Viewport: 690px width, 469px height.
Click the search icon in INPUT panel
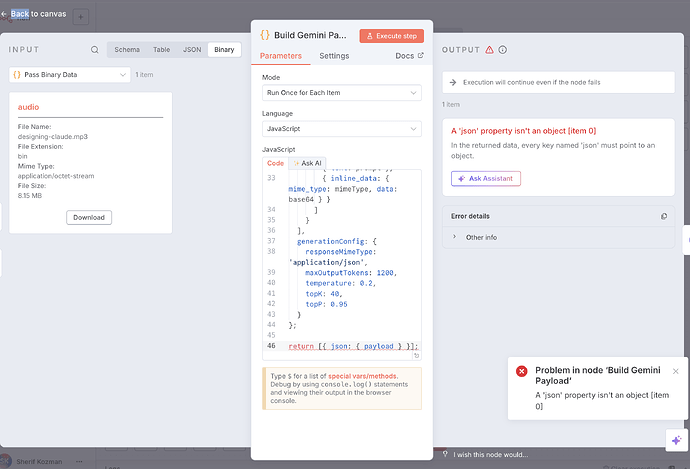tap(95, 49)
